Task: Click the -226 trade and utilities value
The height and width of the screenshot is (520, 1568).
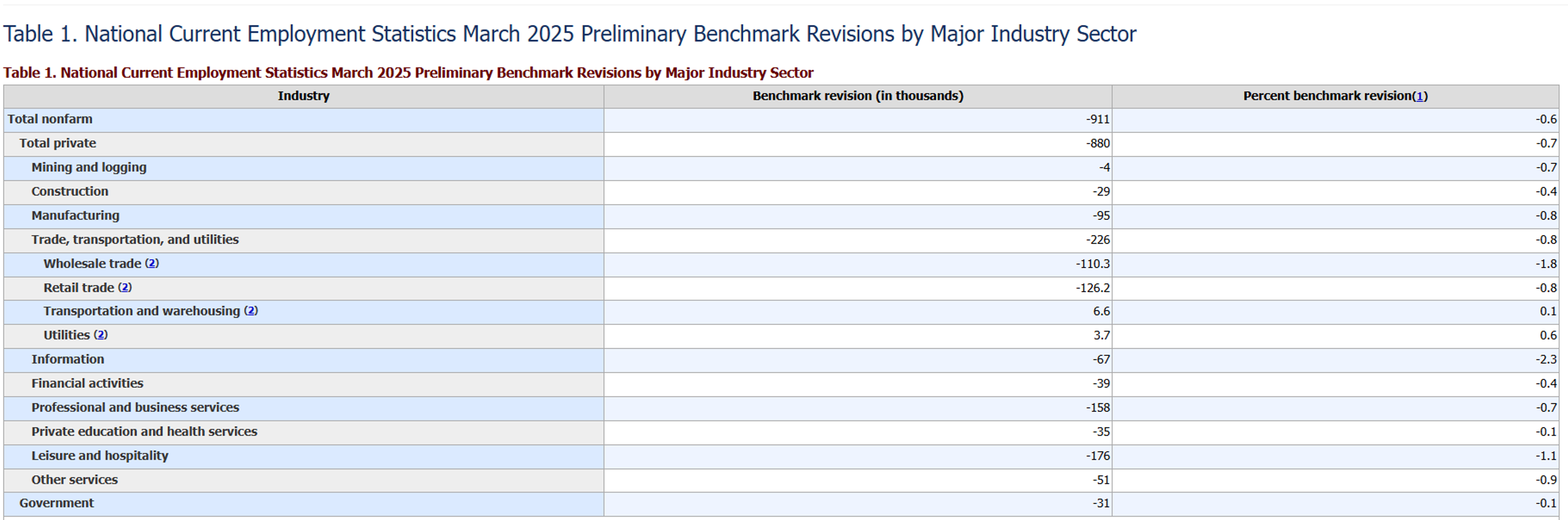Action: [x=1098, y=240]
